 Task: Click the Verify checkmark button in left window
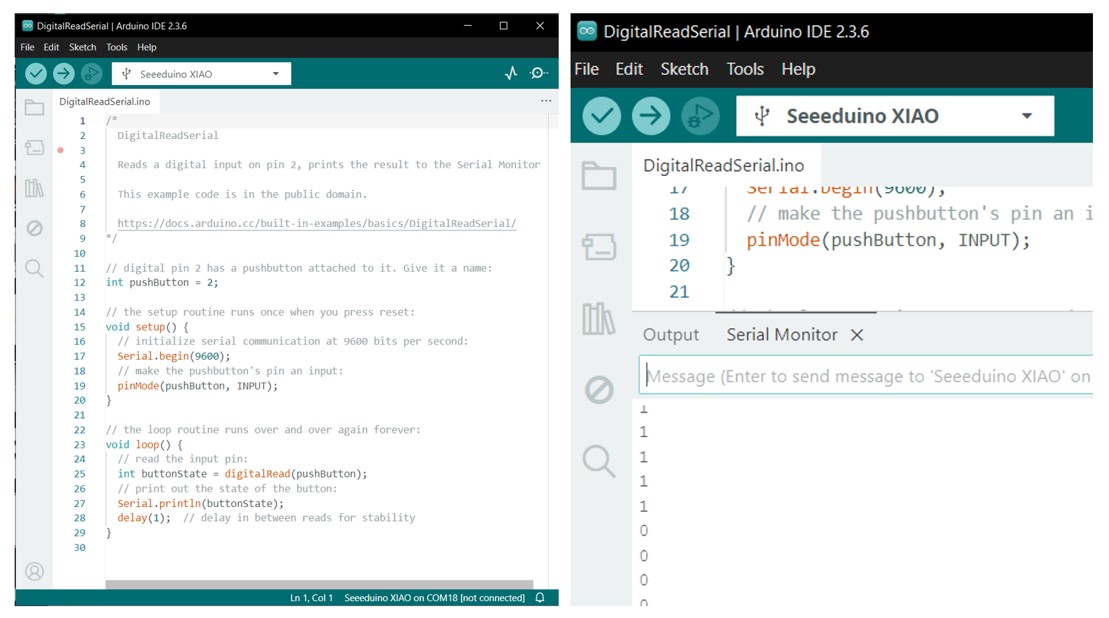pos(36,73)
